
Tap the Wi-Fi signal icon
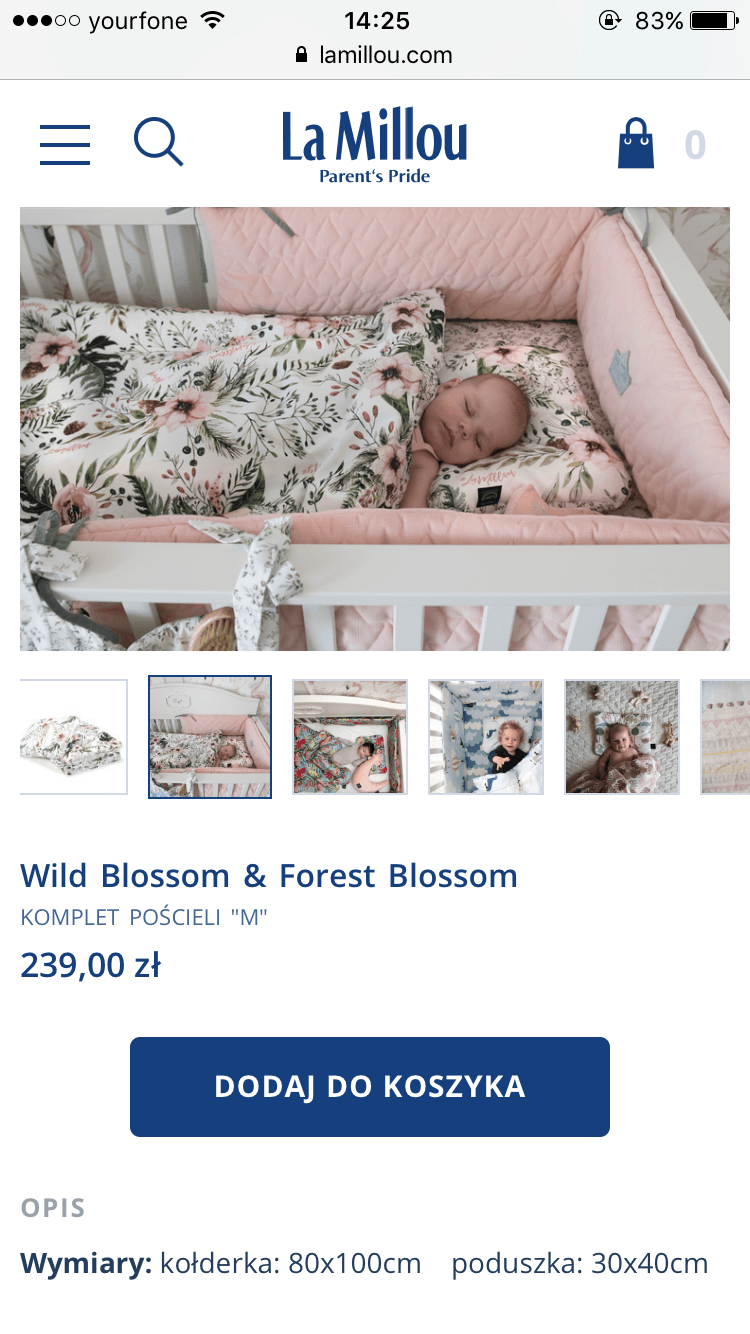(x=212, y=20)
